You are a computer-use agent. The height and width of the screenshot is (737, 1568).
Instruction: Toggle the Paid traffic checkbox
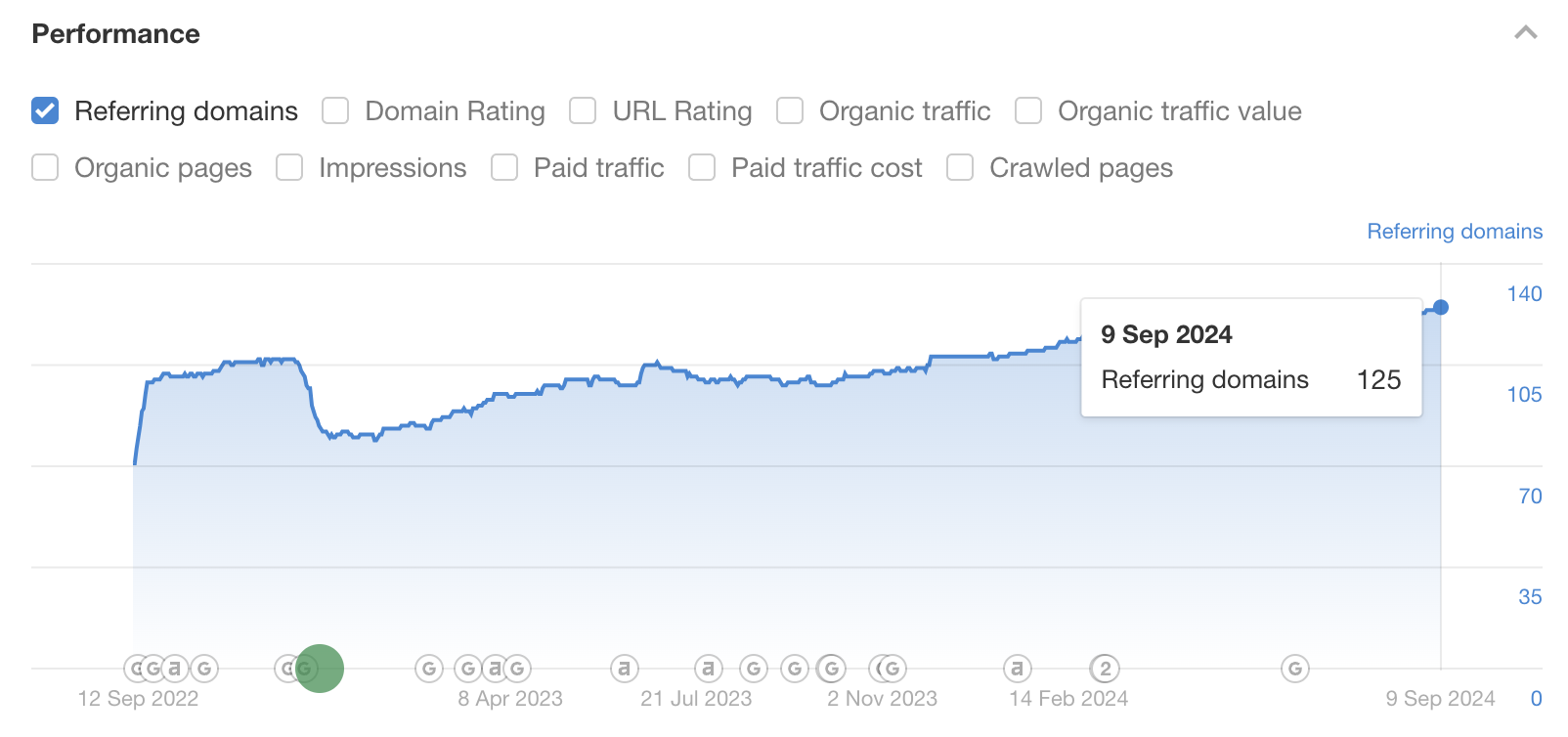coord(504,167)
